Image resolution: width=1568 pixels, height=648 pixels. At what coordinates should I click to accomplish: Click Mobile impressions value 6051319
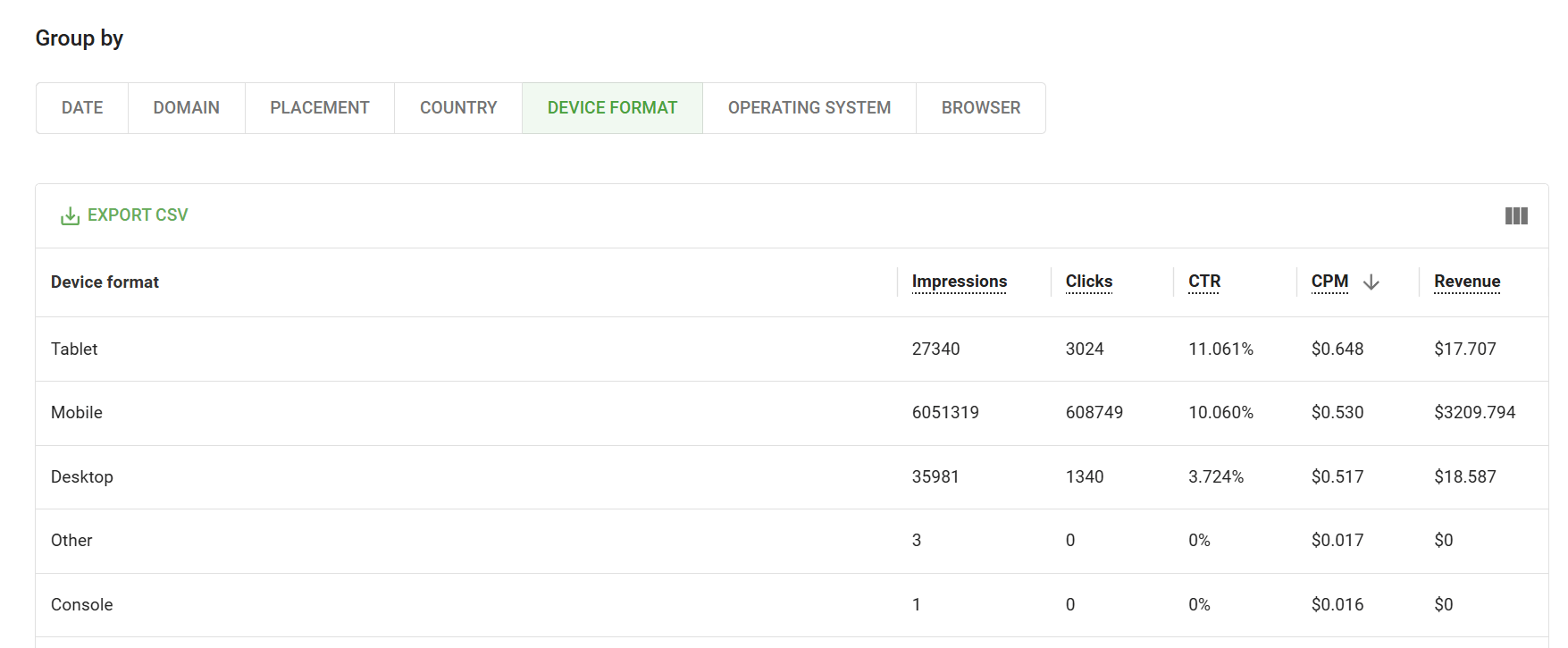pyautogui.click(x=945, y=413)
